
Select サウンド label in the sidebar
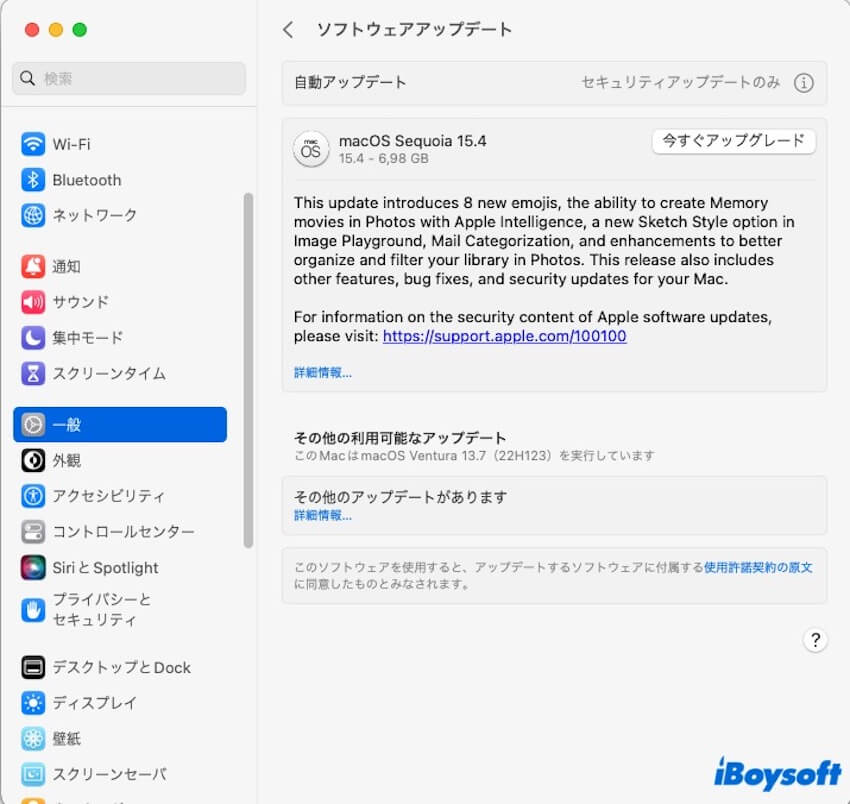click(80, 302)
